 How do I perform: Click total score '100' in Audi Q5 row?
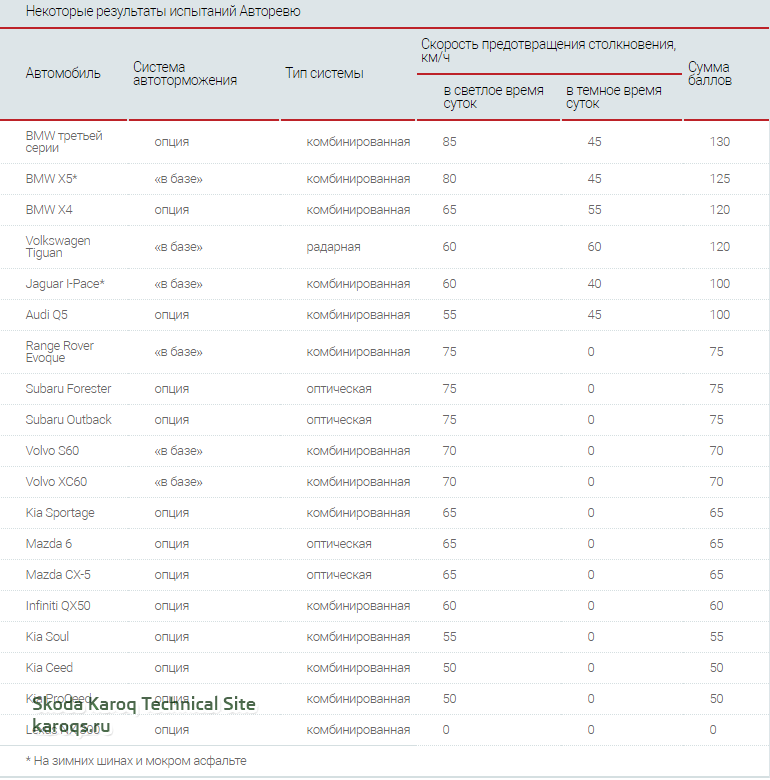(x=720, y=314)
